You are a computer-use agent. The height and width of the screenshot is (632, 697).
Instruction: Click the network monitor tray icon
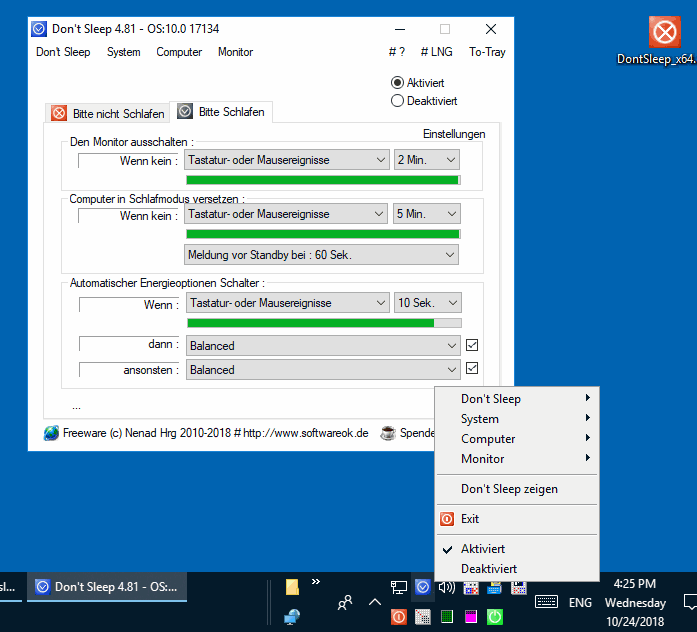398,588
